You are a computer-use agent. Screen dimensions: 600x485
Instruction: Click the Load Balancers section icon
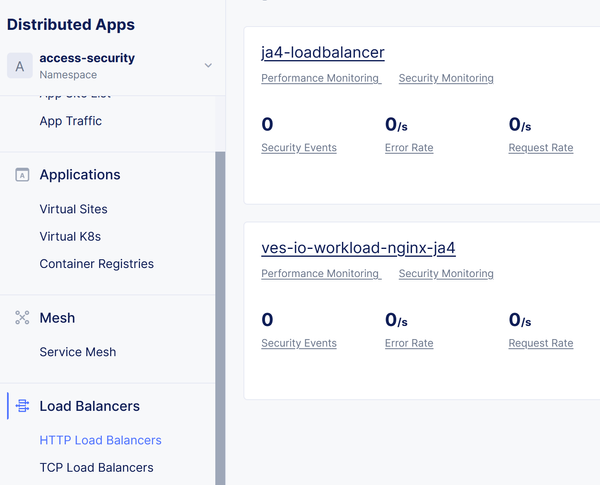(x=22, y=406)
